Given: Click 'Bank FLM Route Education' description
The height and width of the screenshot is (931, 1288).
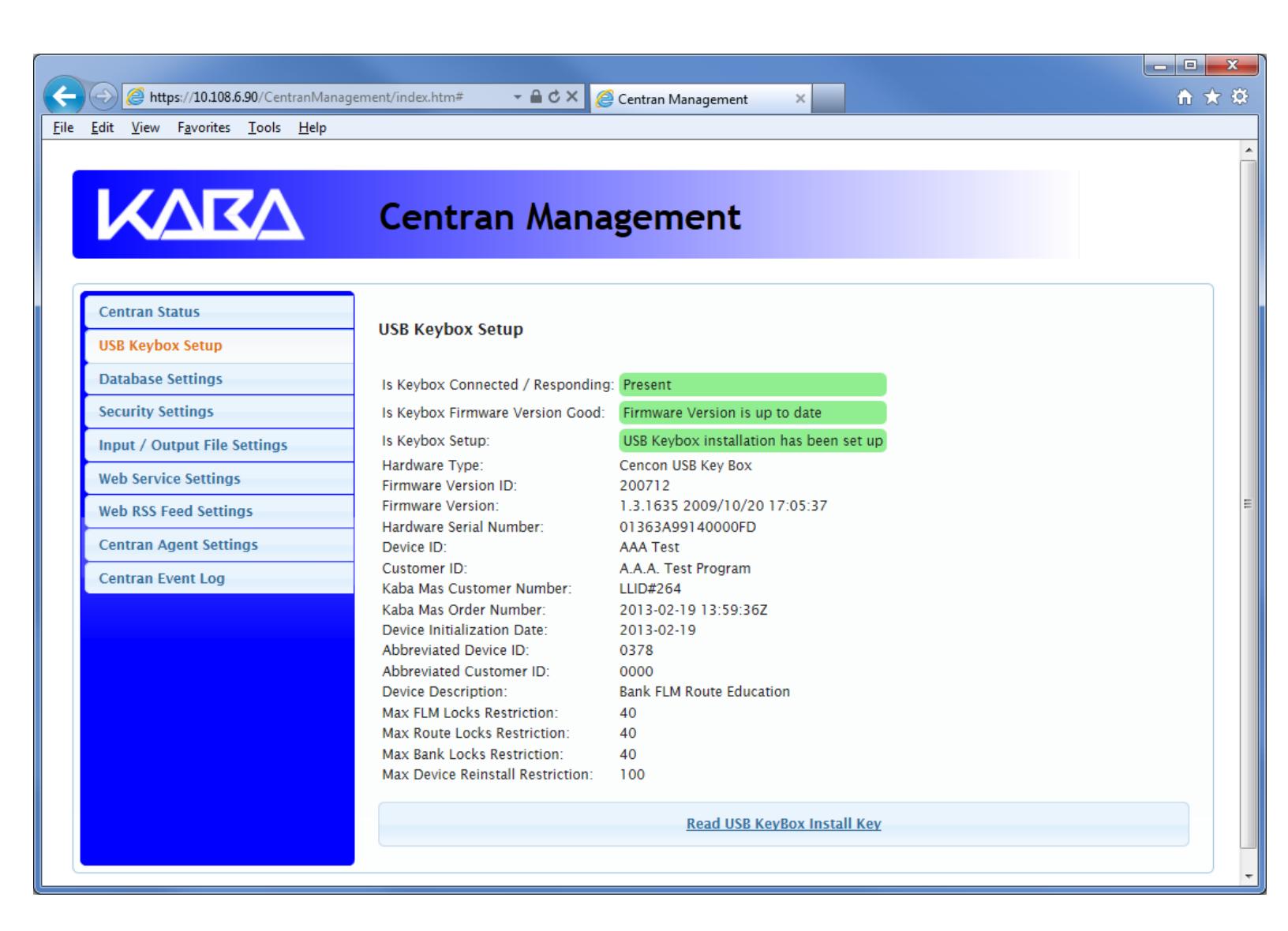Looking at the screenshot, I should (705, 692).
